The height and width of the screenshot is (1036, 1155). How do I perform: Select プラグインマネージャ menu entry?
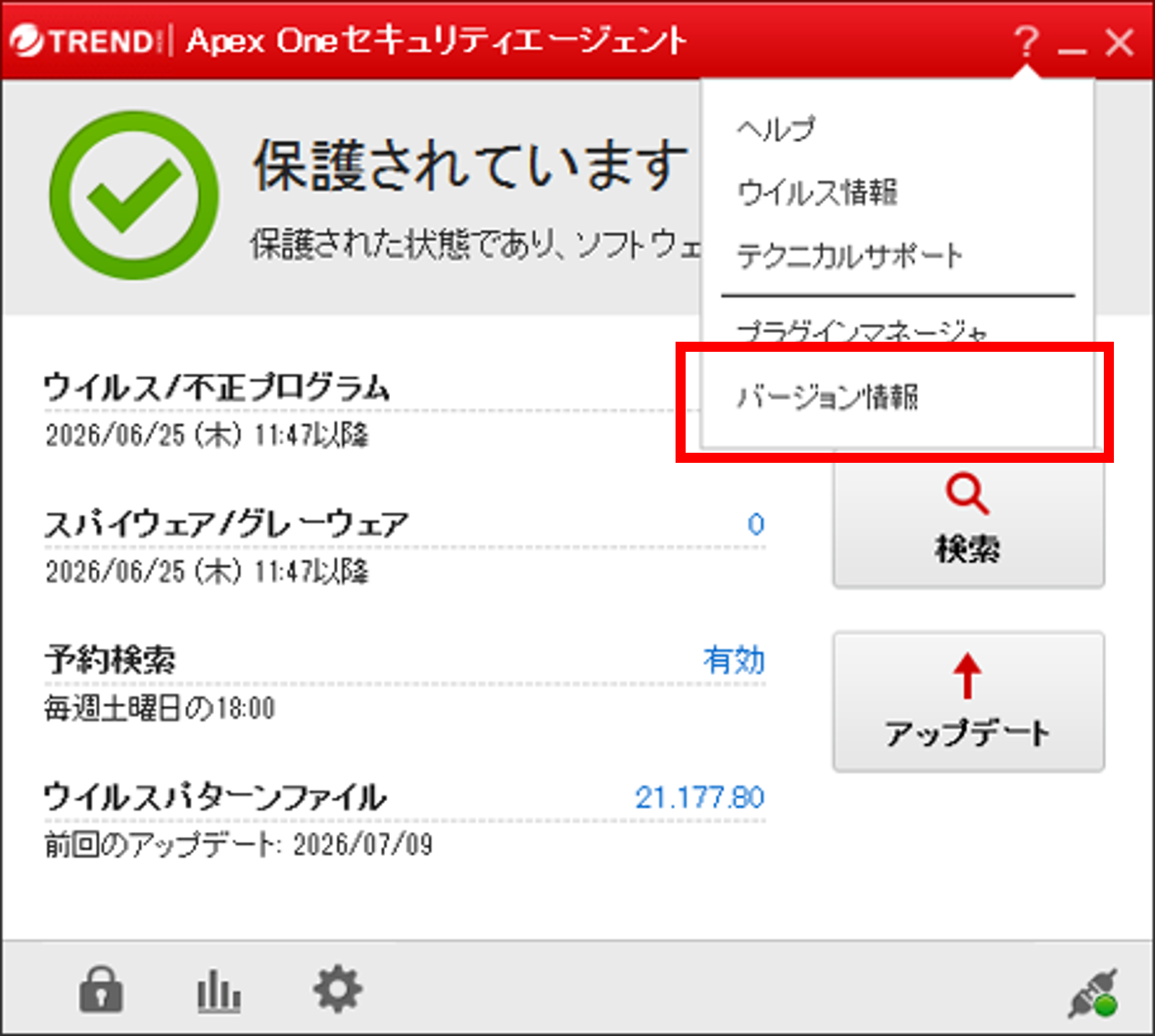[x=862, y=332]
